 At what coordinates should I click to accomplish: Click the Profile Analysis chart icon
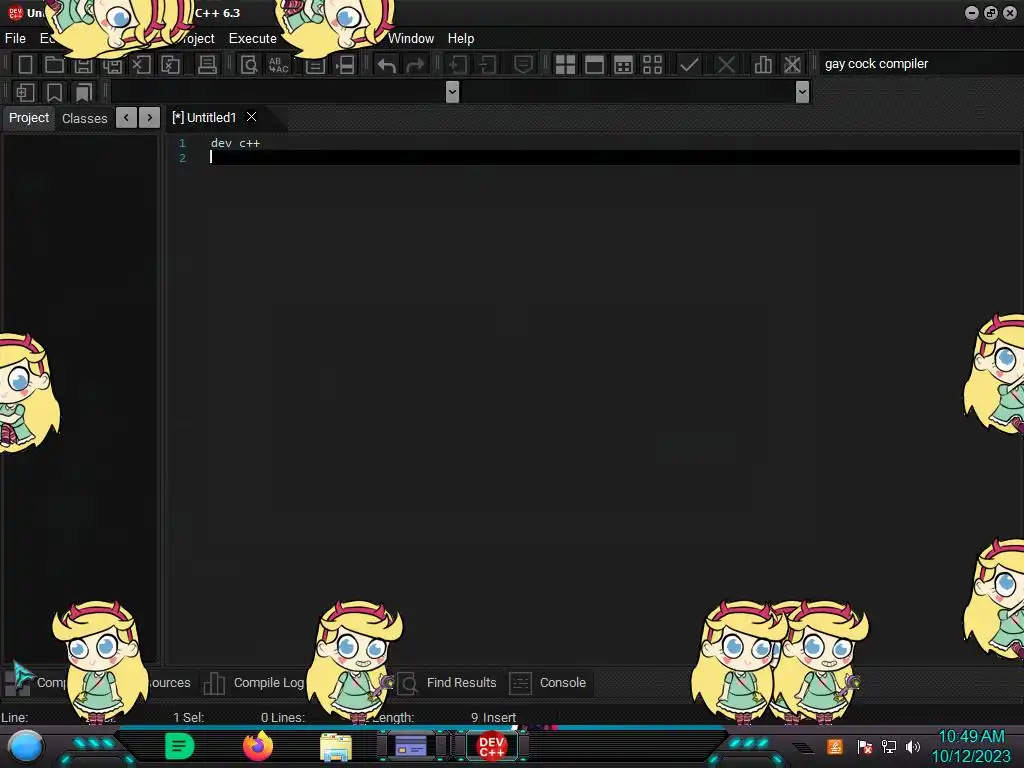pos(762,65)
